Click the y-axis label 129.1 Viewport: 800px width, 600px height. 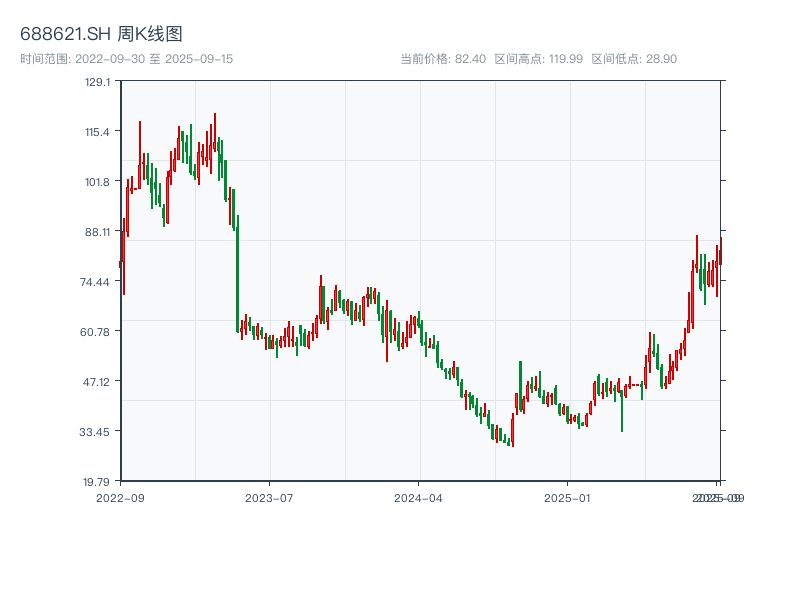[x=97, y=82]
